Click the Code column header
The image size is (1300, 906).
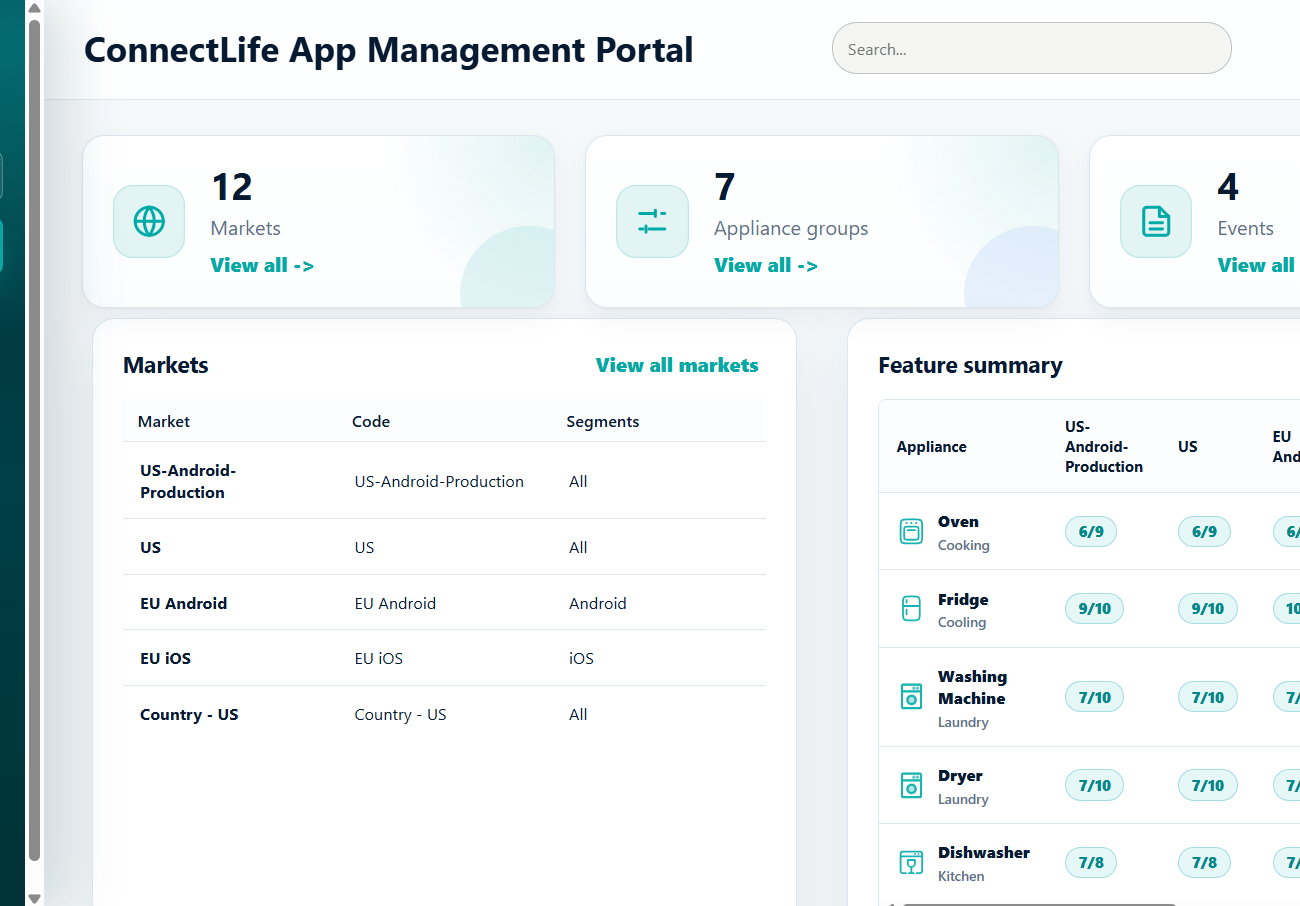(x=371, y=421)
